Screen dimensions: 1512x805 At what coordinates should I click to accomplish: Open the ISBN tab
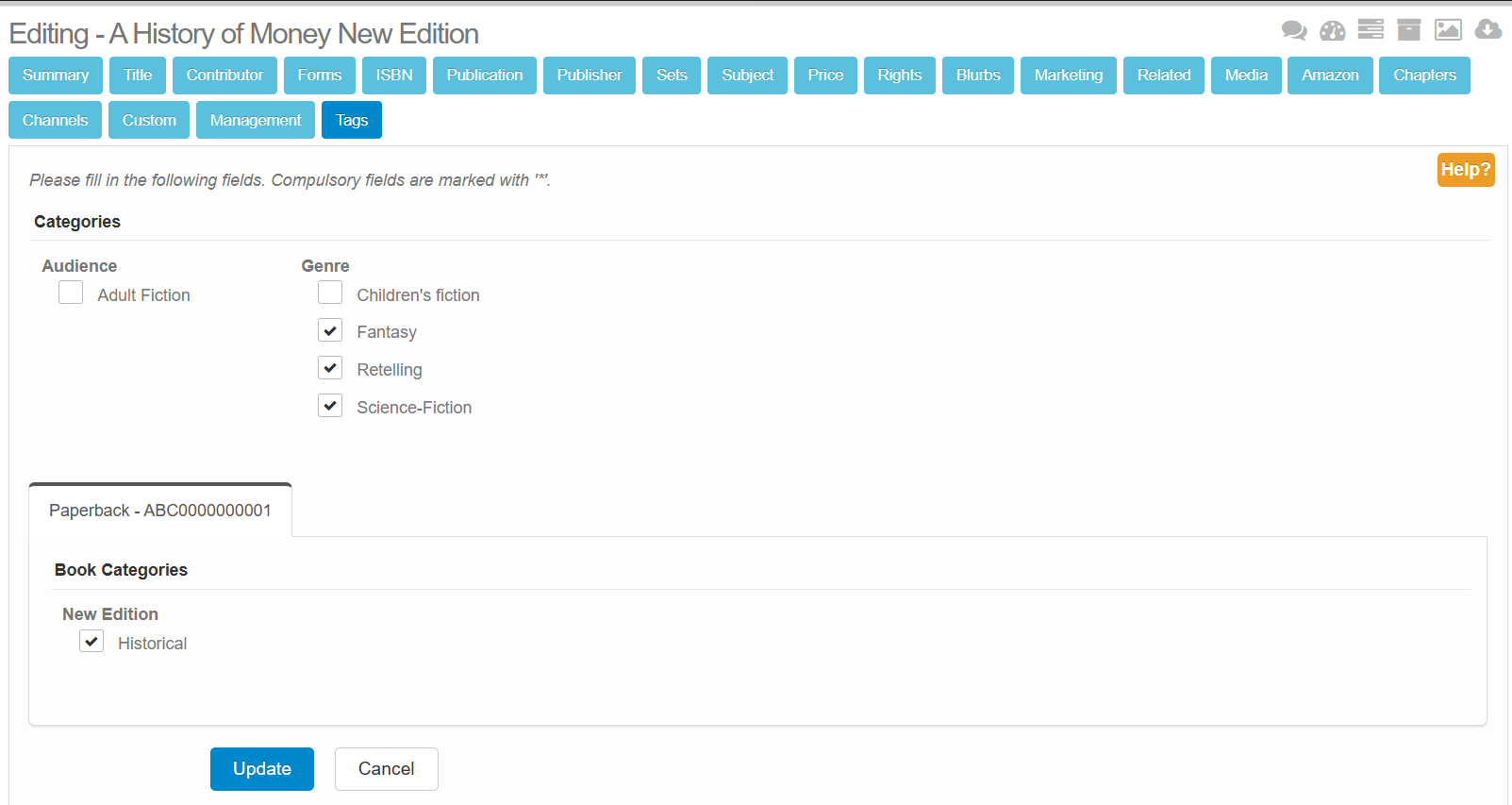coord(394,75)
